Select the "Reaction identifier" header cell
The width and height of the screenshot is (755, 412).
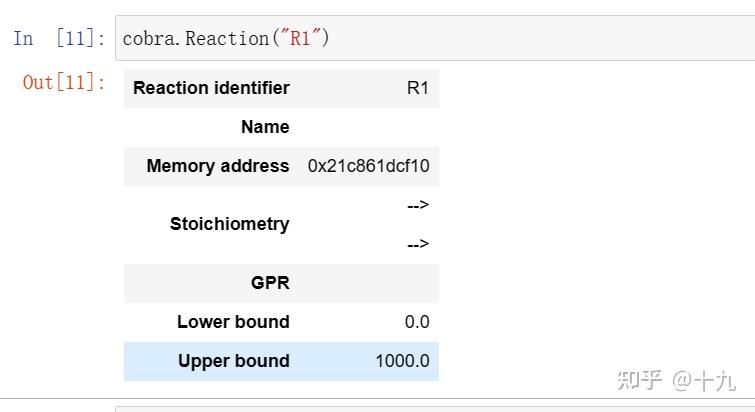click(211, 88)
